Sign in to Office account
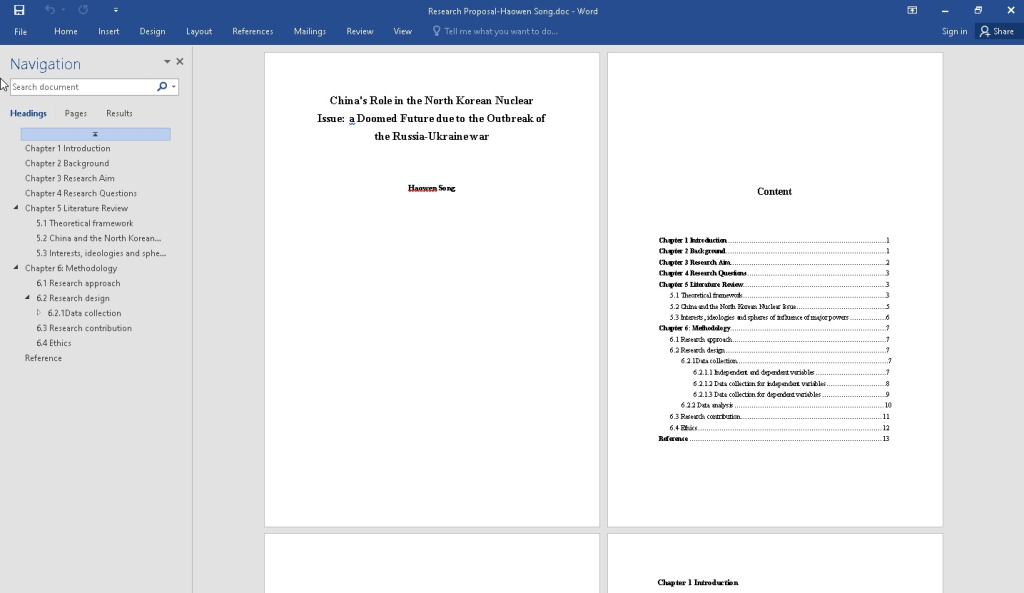 coord(954,31)
